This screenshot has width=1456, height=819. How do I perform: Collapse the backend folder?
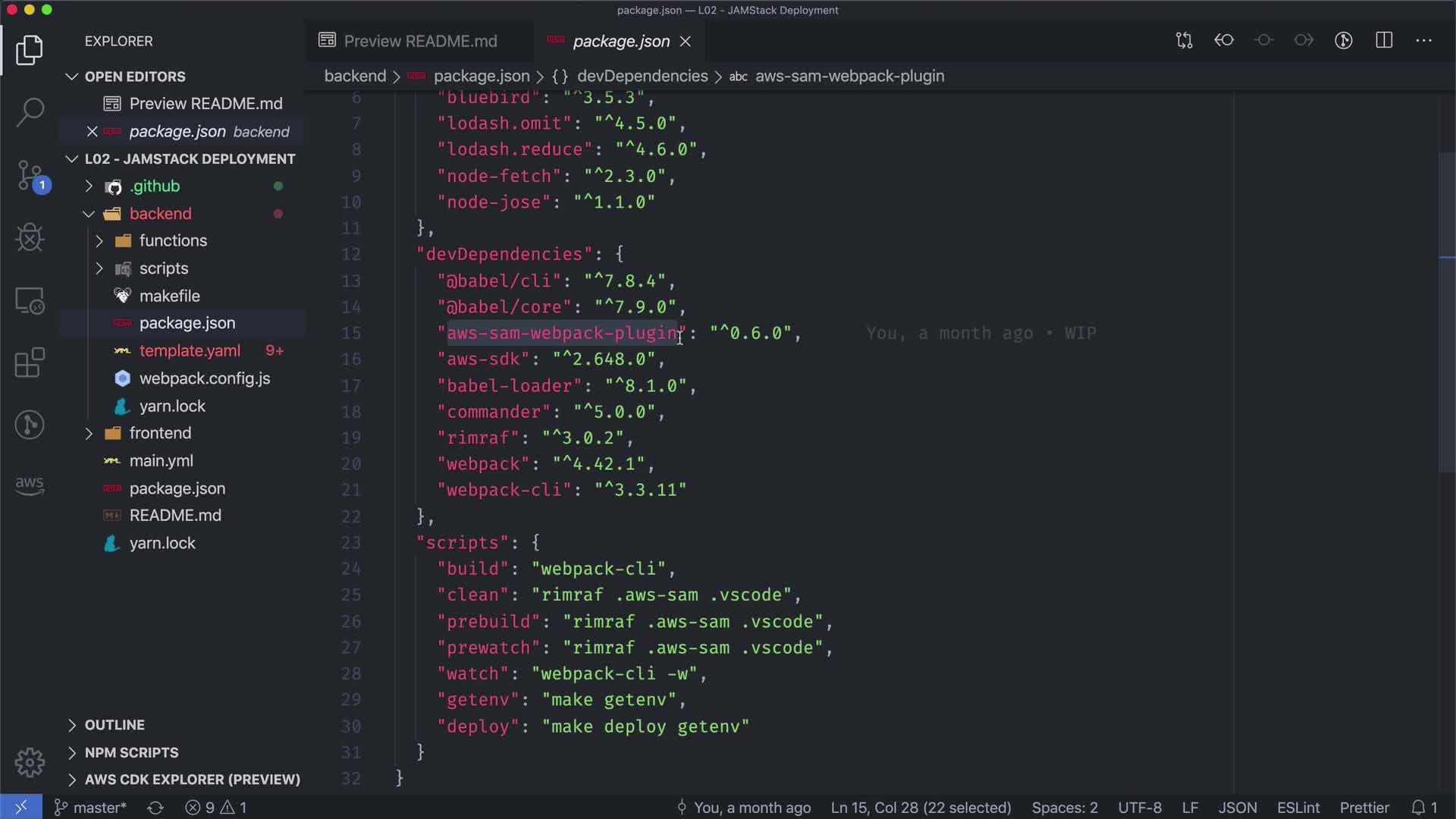[160, 214]
